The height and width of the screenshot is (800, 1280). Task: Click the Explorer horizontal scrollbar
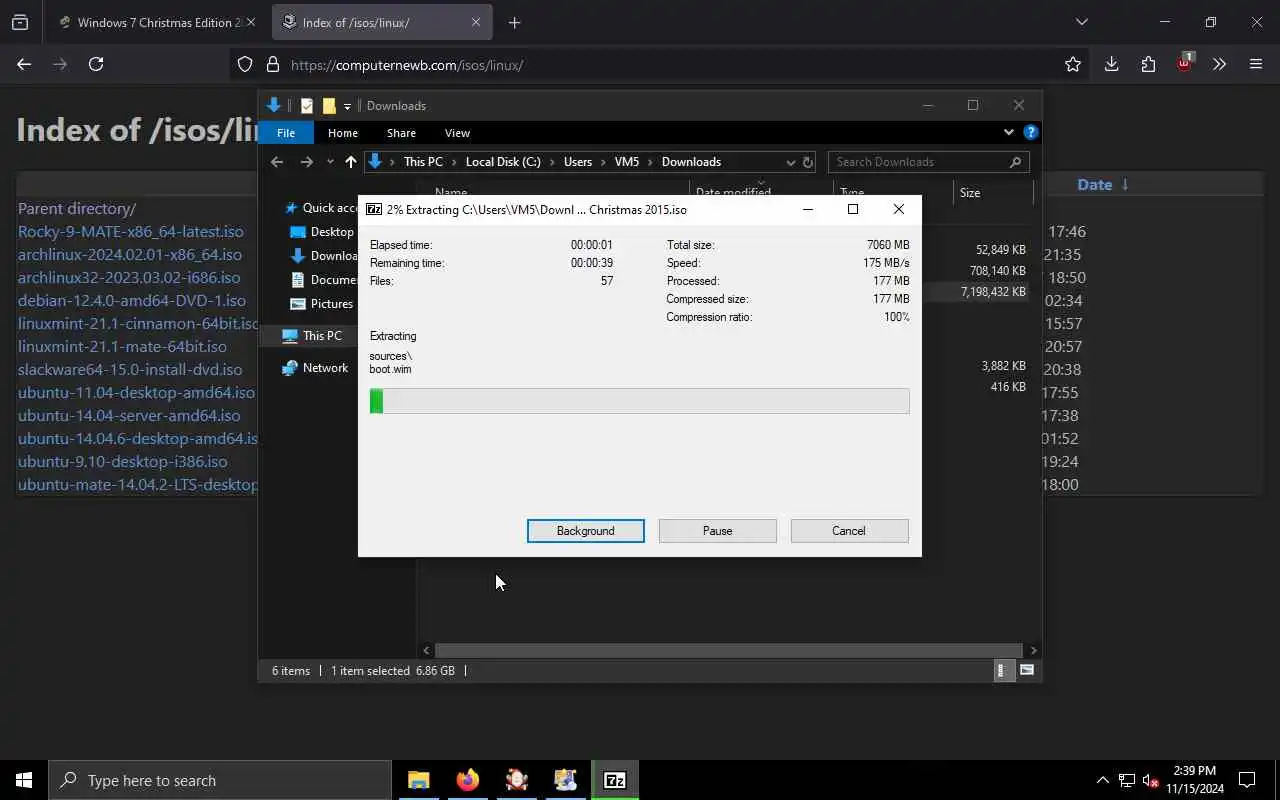click(729, 650)
